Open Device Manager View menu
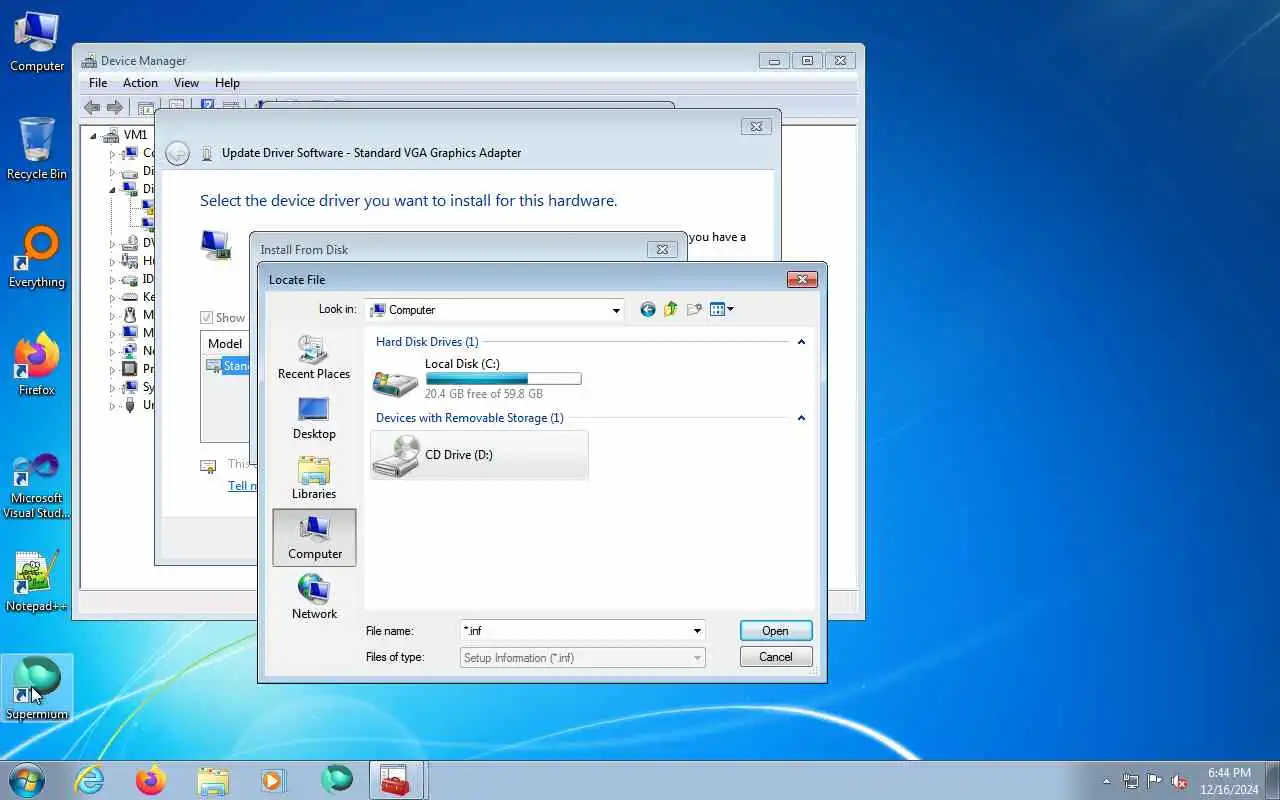This screenshot has height=800, width=1280. pos(186,83)
